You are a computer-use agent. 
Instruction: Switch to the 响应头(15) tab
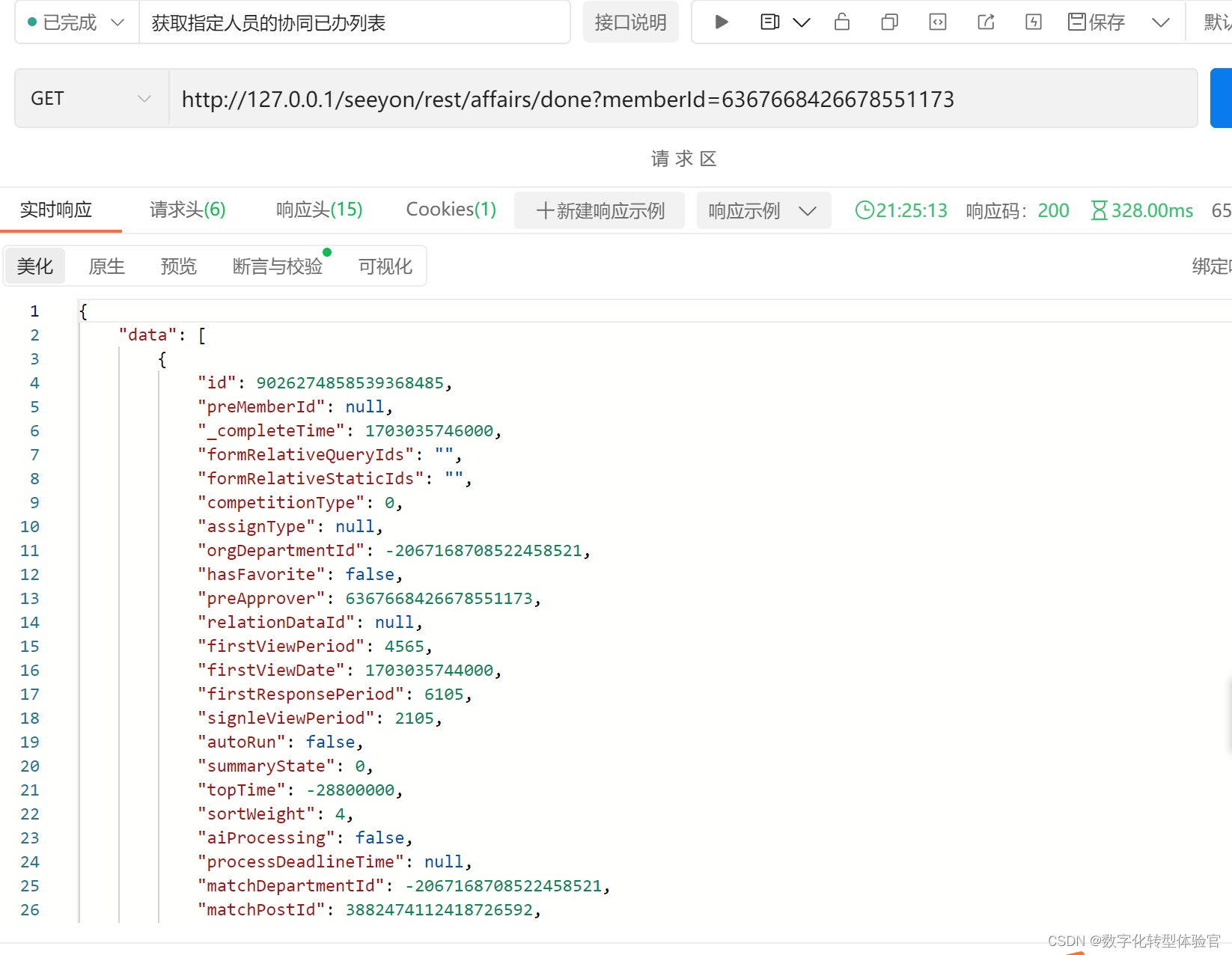tap(320, 210)
